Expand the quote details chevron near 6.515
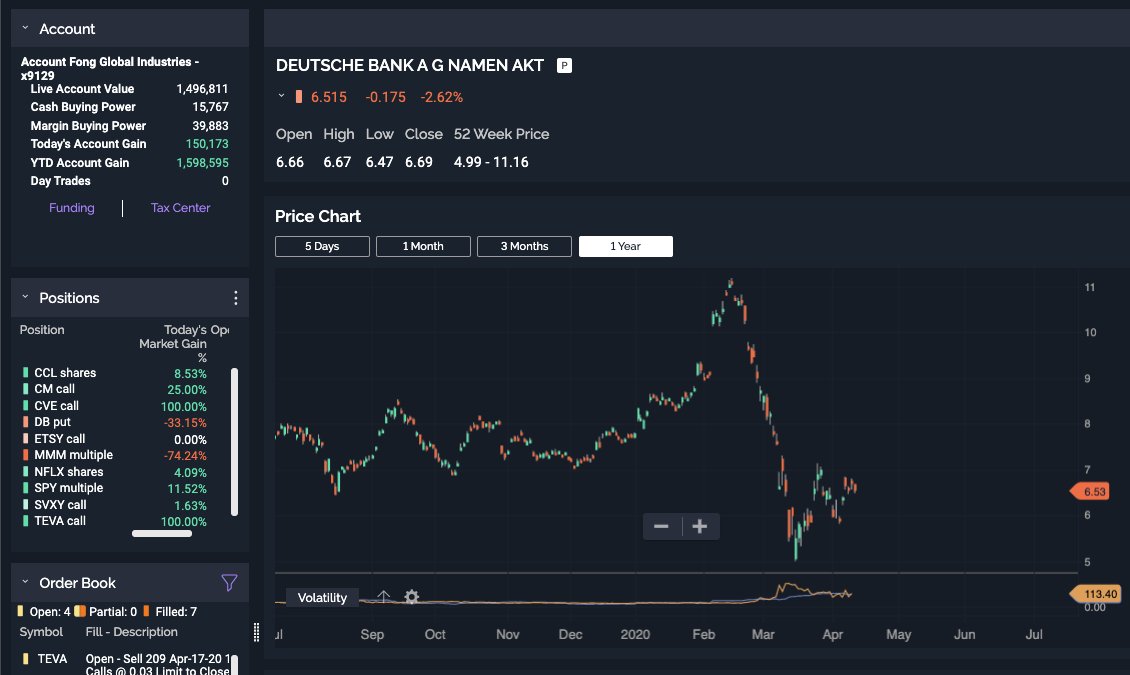Screen dimensions: 1130x675 (281, 96)
